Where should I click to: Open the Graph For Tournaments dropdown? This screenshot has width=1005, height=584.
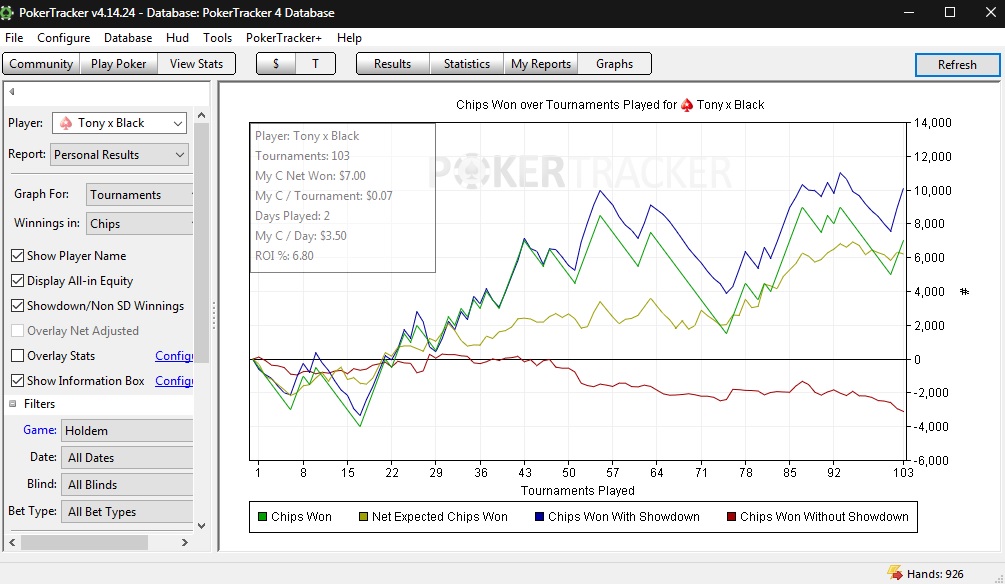point(139,195)
